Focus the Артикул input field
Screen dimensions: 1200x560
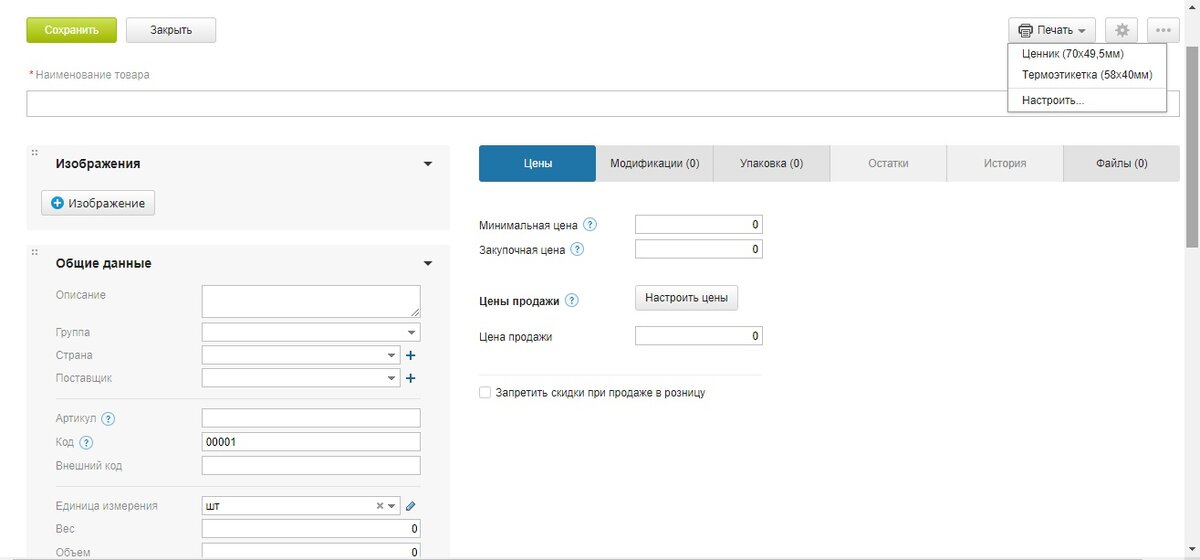click(x=311, y=418)
